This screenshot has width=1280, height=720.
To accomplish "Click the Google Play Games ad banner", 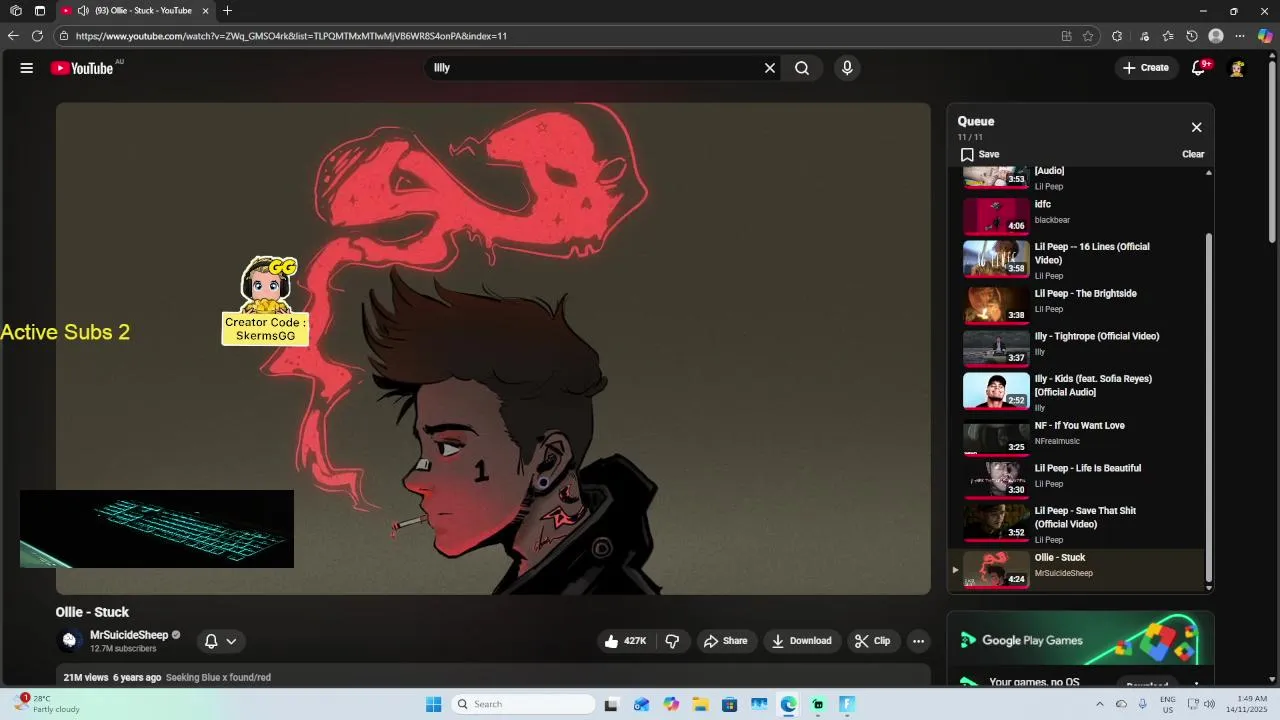I will 1080,639.
